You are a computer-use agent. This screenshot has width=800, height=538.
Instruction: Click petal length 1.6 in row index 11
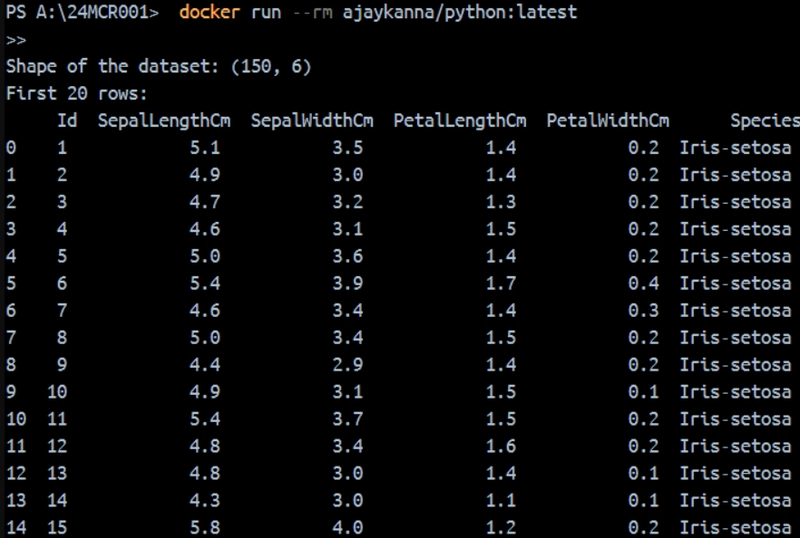pyautogui.click(x=501, y=446)
